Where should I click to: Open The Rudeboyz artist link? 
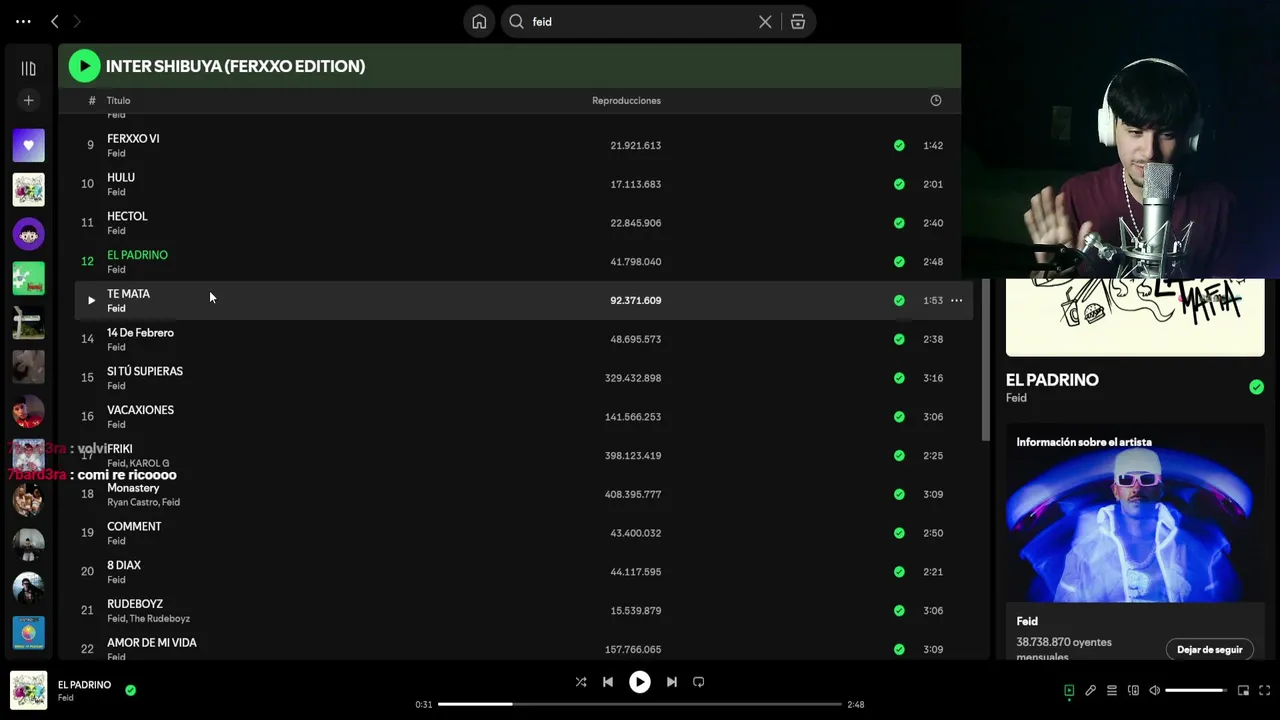[160, 619]
